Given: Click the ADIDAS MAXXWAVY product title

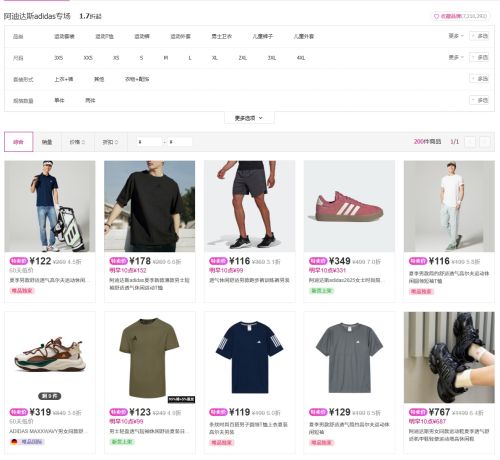Looking at the screenshot, I should tap(49, 431).
